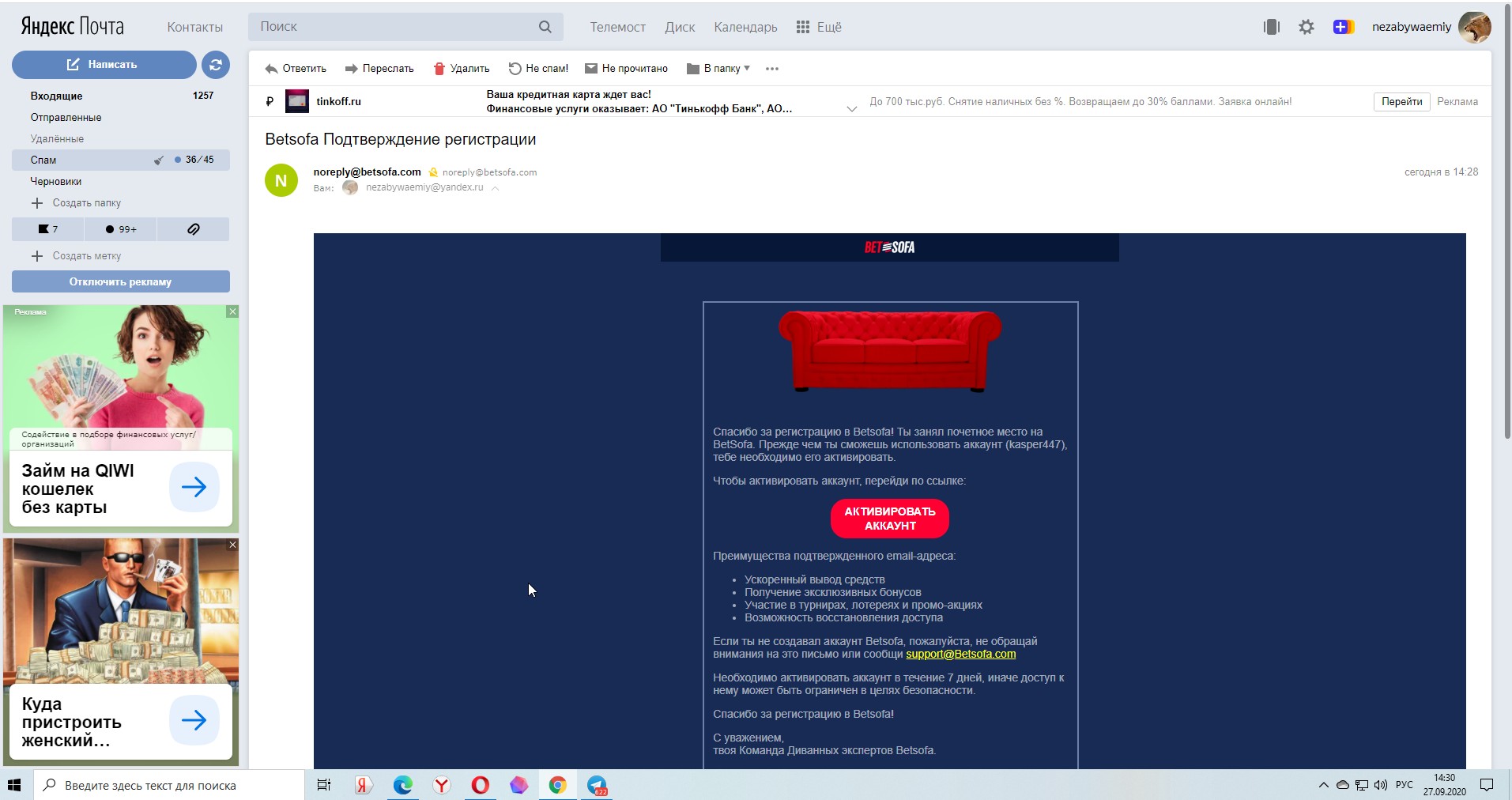1512x800 pixels.
Task: Click Создать папку to create a folder
Action: click(x=76, y=203)
